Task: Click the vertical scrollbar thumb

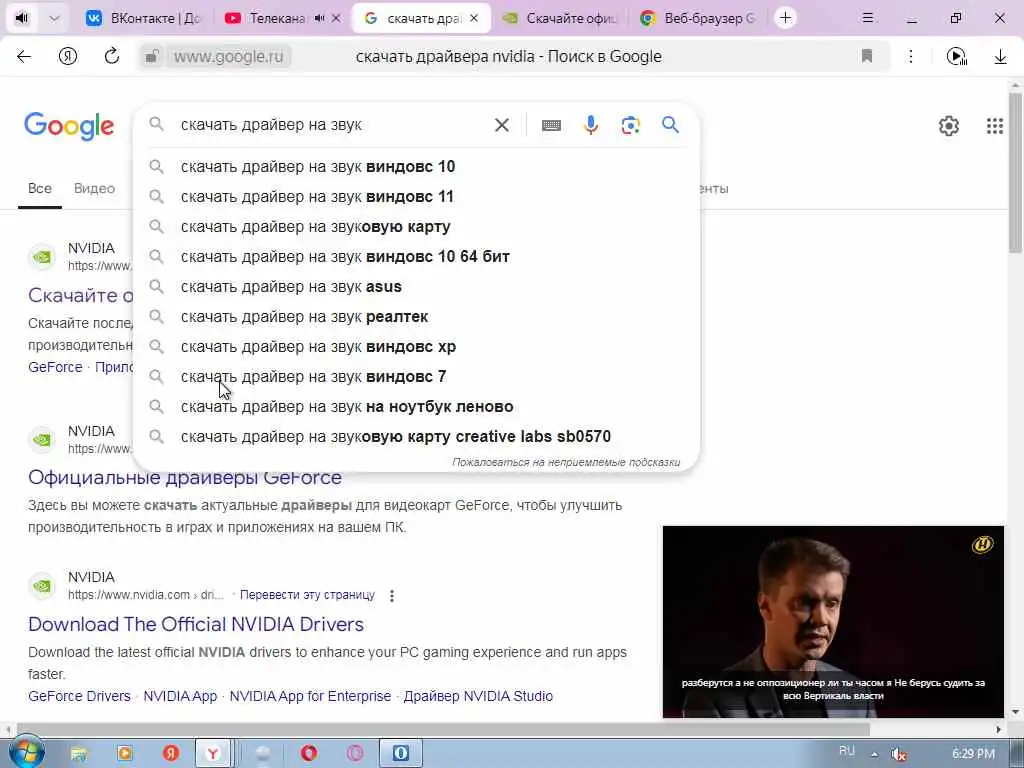Action: pyautogui.click(x=1015, y=173)
